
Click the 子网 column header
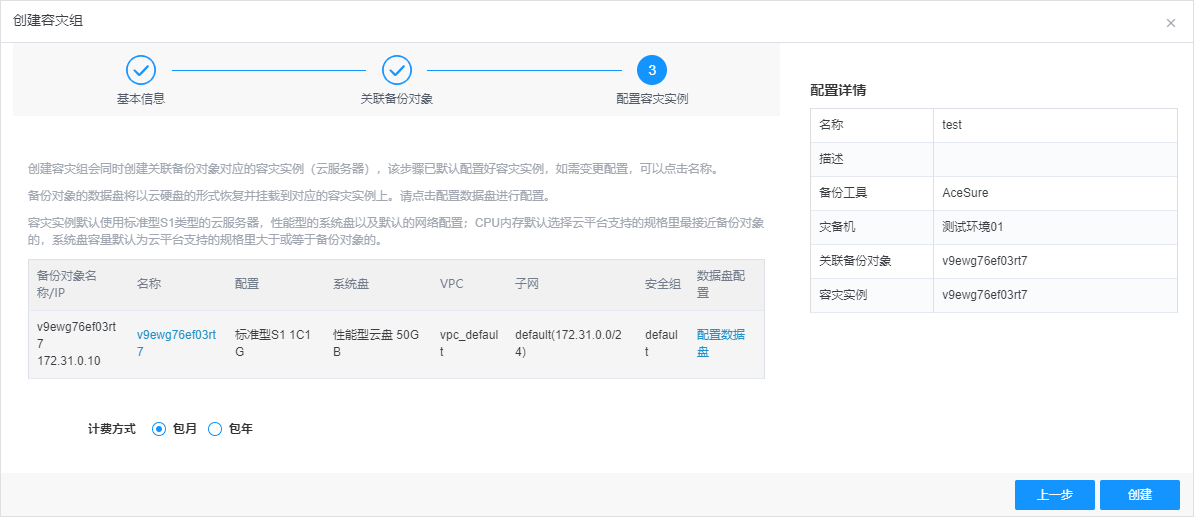click(x=527, y=284)
